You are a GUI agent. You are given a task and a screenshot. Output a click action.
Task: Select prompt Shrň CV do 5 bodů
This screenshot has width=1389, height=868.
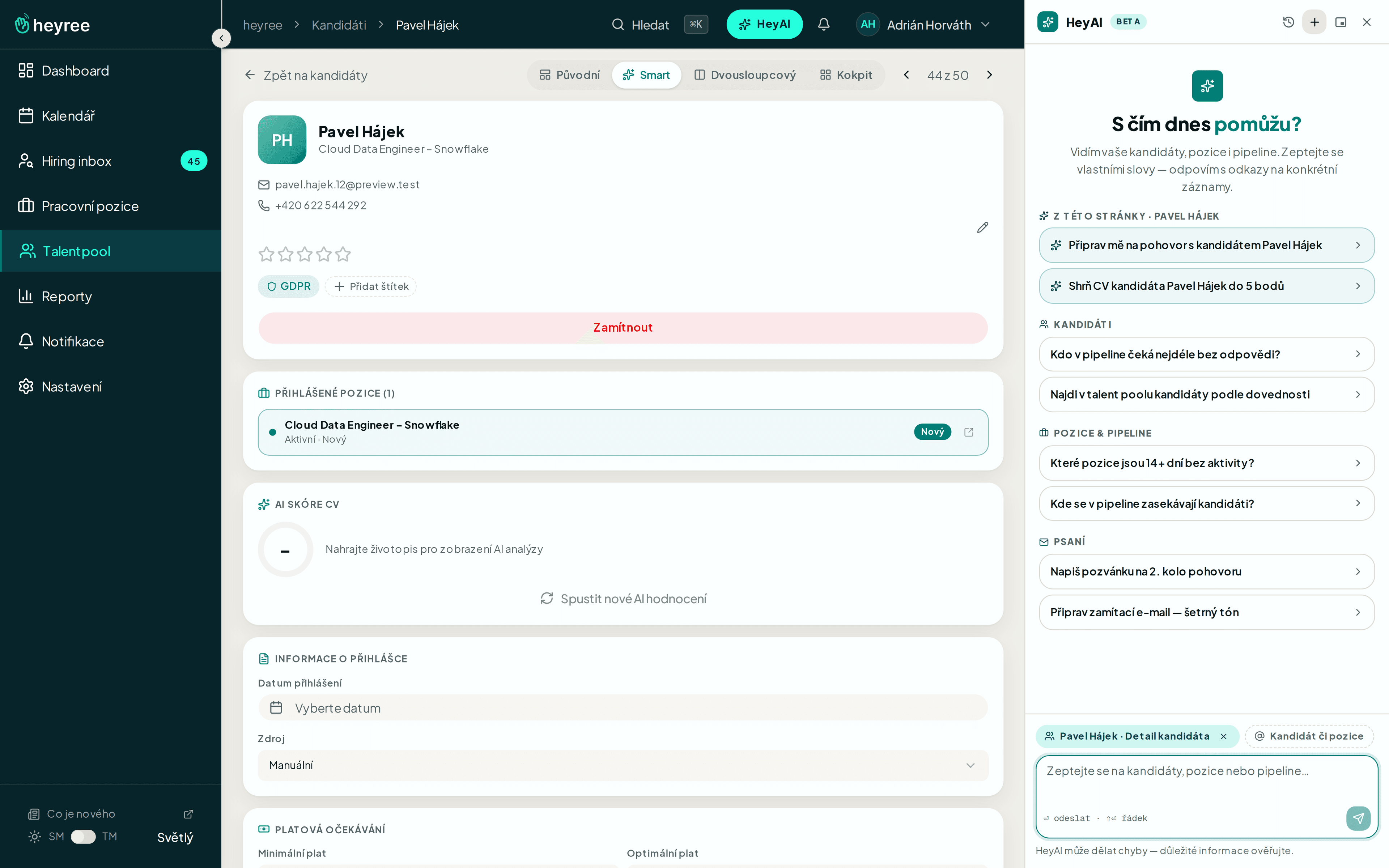click(1206, 286)
